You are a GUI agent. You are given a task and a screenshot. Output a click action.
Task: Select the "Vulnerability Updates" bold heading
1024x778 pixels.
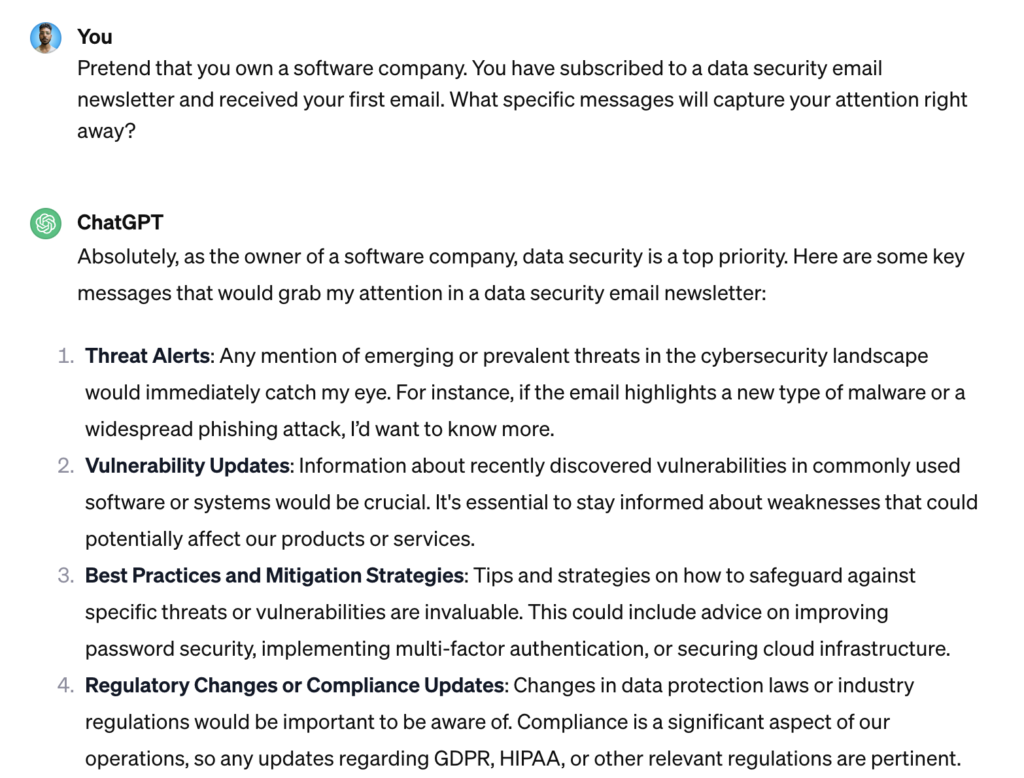[x=187, y=466]
